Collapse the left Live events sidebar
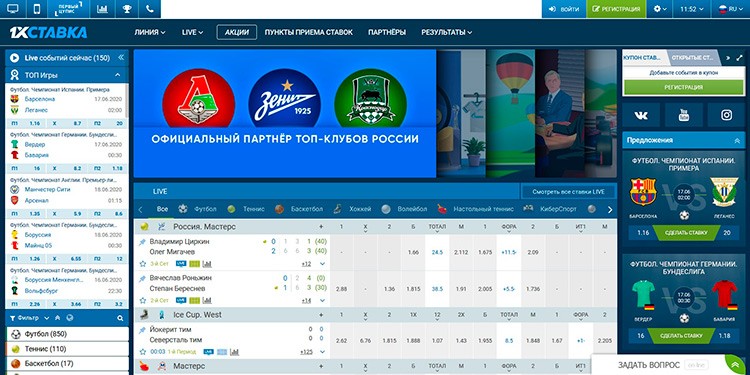The image size is (750, 375). tap(121, 57)
